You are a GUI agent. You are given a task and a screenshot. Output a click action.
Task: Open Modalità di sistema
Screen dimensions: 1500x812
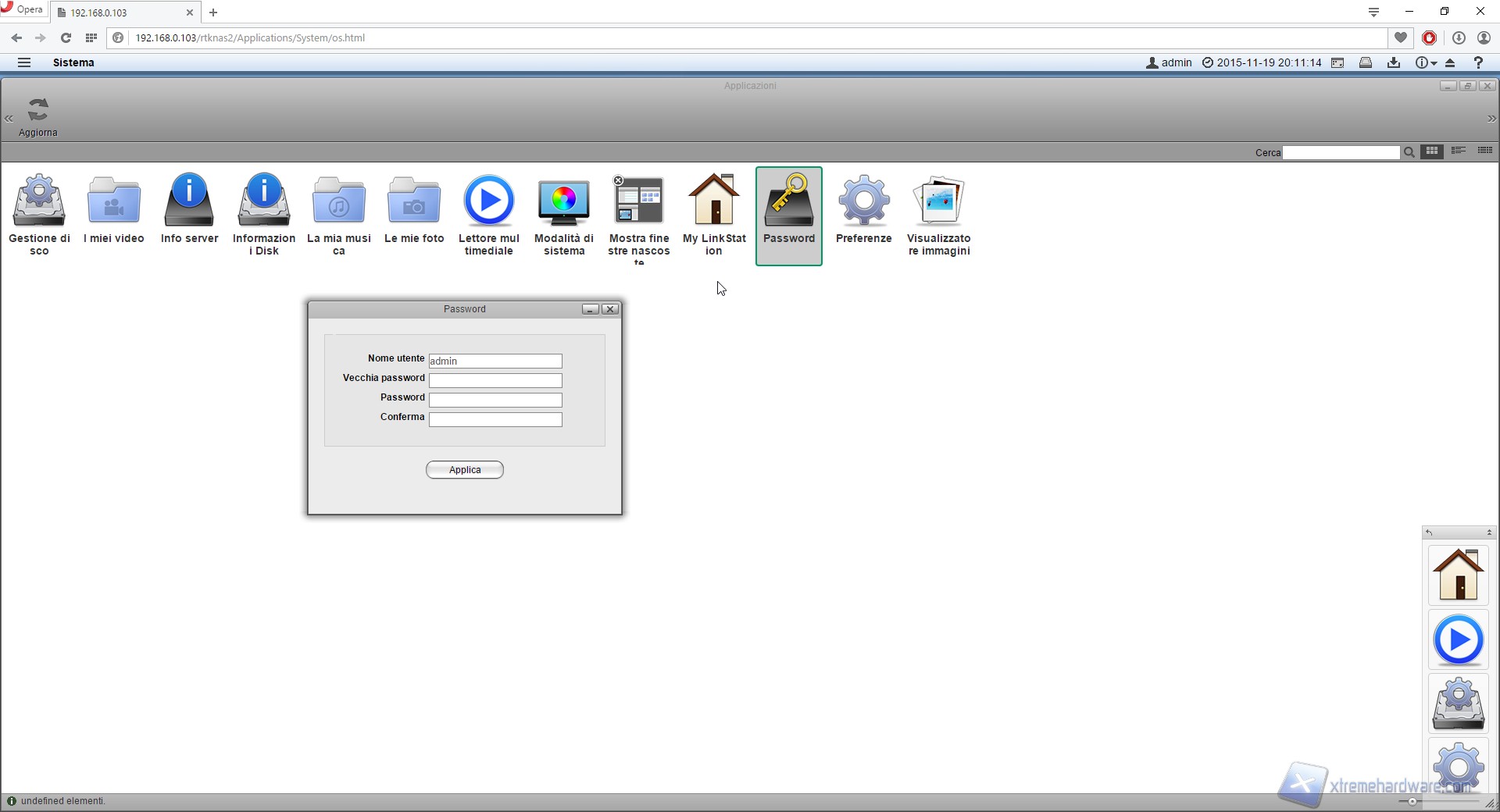(x=563, y=201)
